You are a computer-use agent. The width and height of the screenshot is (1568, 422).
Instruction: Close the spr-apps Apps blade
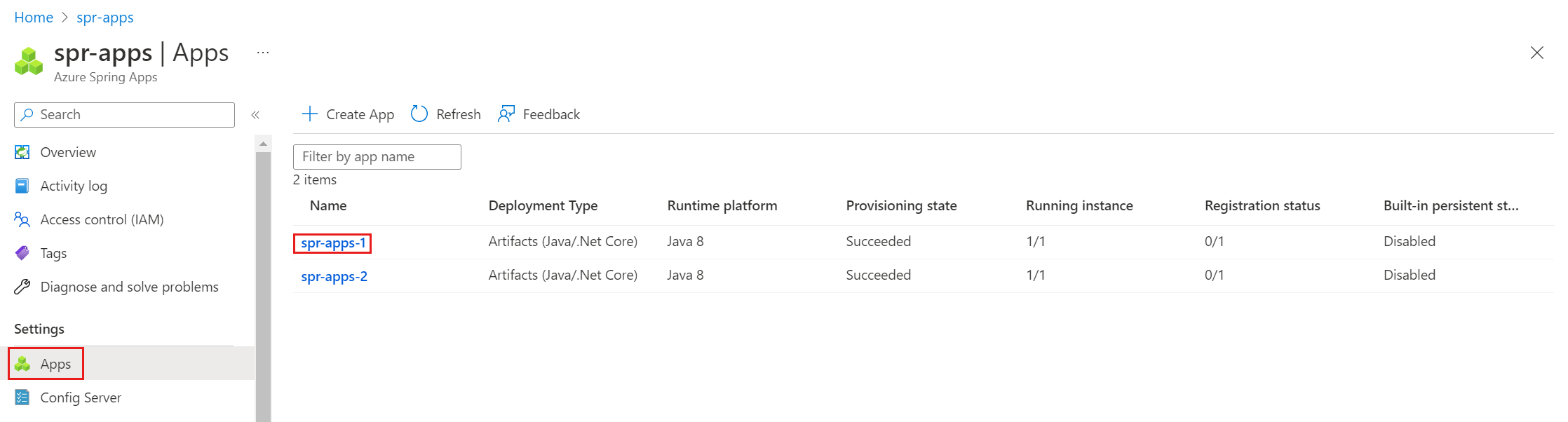[1536, 53]
